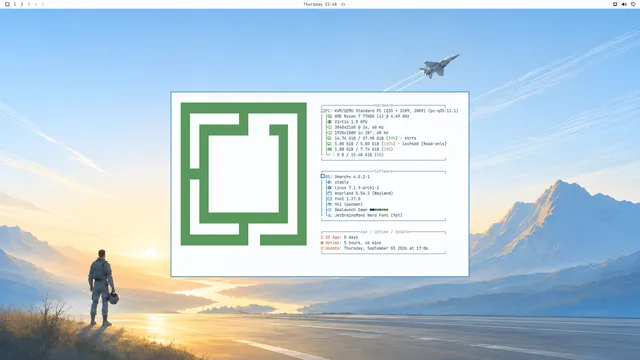
Task: Click the display icon beside 3840x2160
Action: (329, 127)
